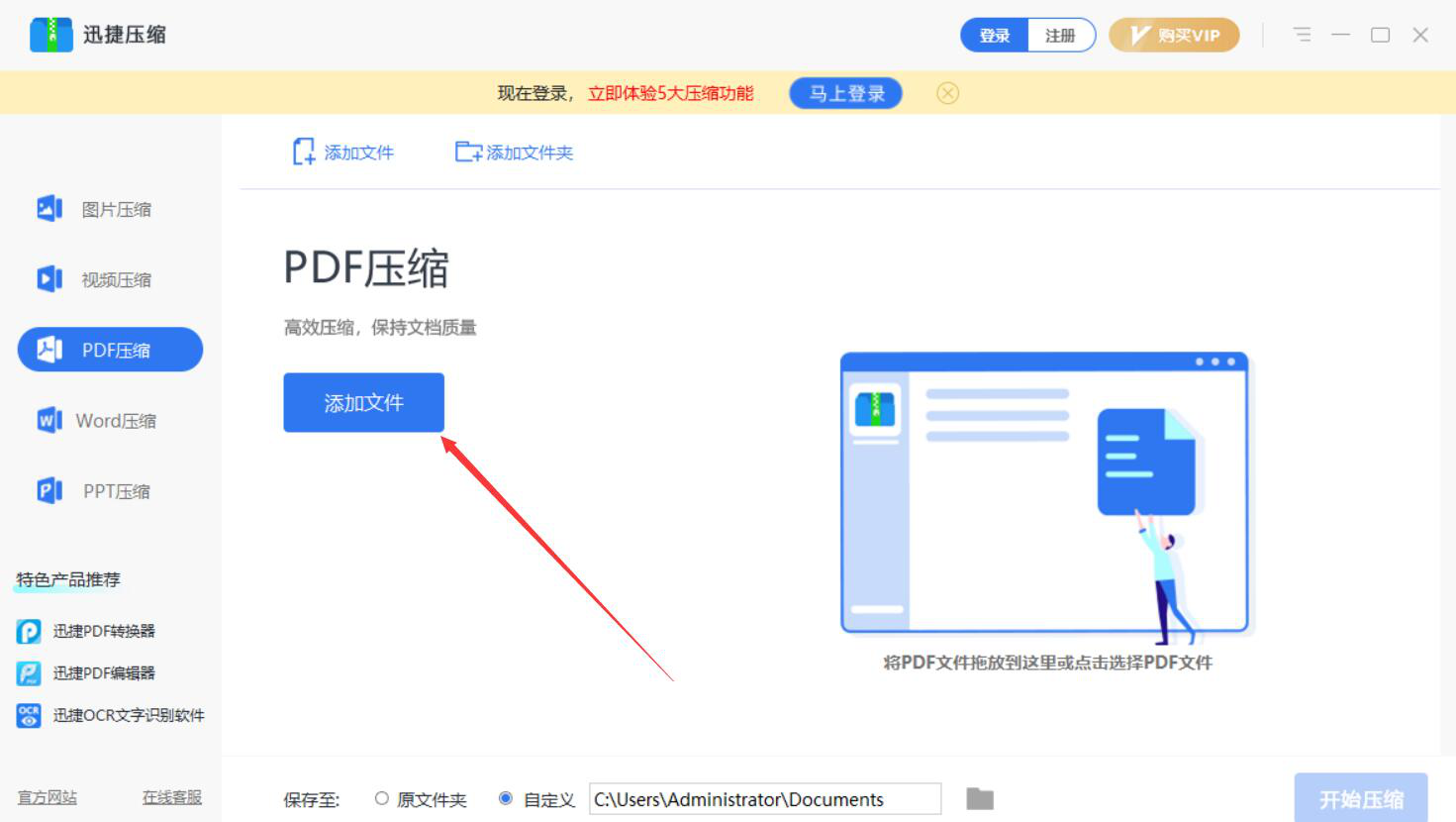Viewport: 1456px width, 822px height.
Task: Click the large blue 添加文件 button
Action: 363,402
